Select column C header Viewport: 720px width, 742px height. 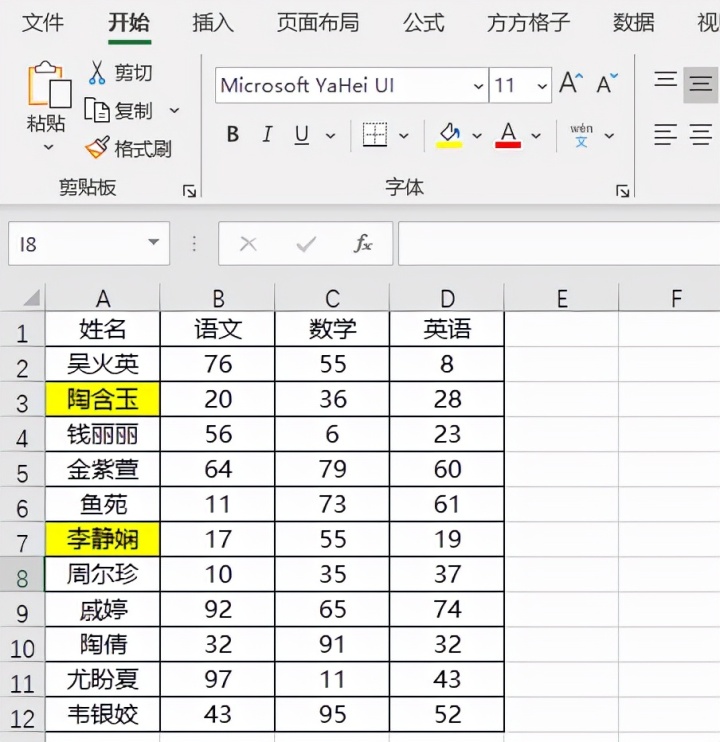[x=332, y=298]
